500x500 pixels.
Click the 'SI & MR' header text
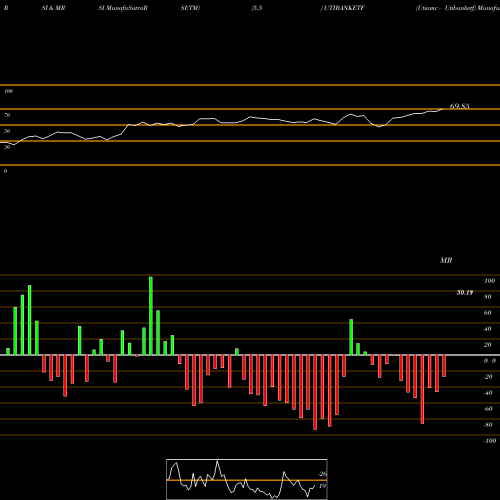[53, 8]
